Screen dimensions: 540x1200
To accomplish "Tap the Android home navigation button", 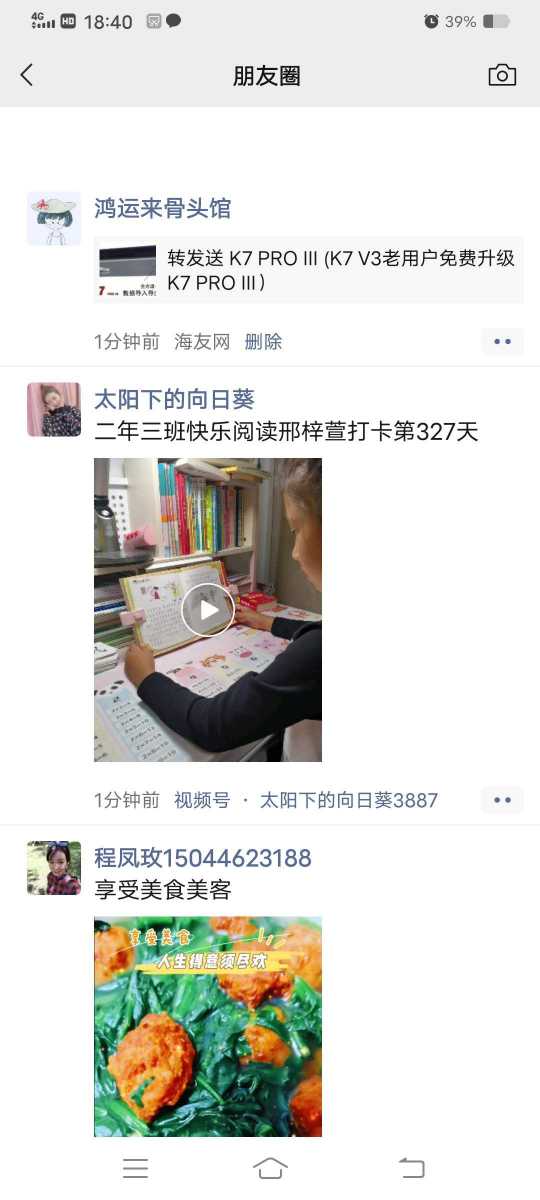I will 270,1168.
